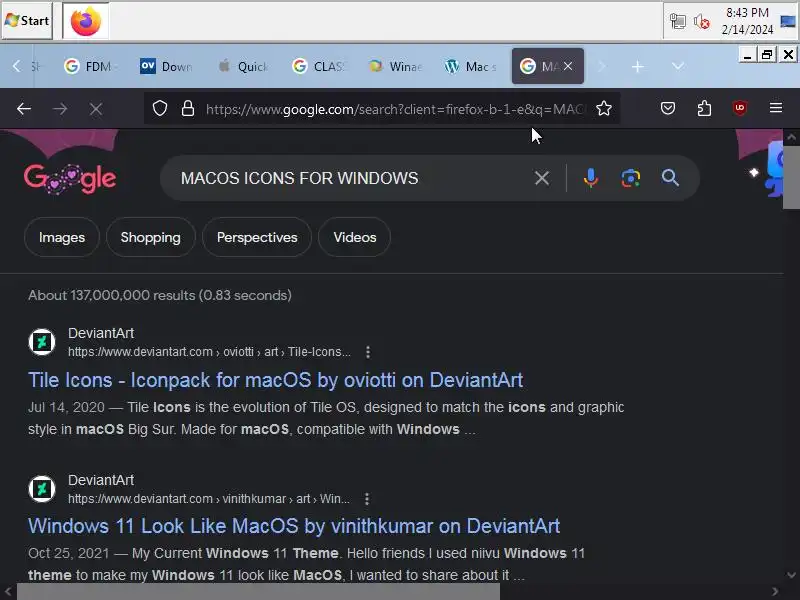Filter results by Perspectives
Viewport: 800px width, 600px height.
pyautogui.click(x=257, y=237)
